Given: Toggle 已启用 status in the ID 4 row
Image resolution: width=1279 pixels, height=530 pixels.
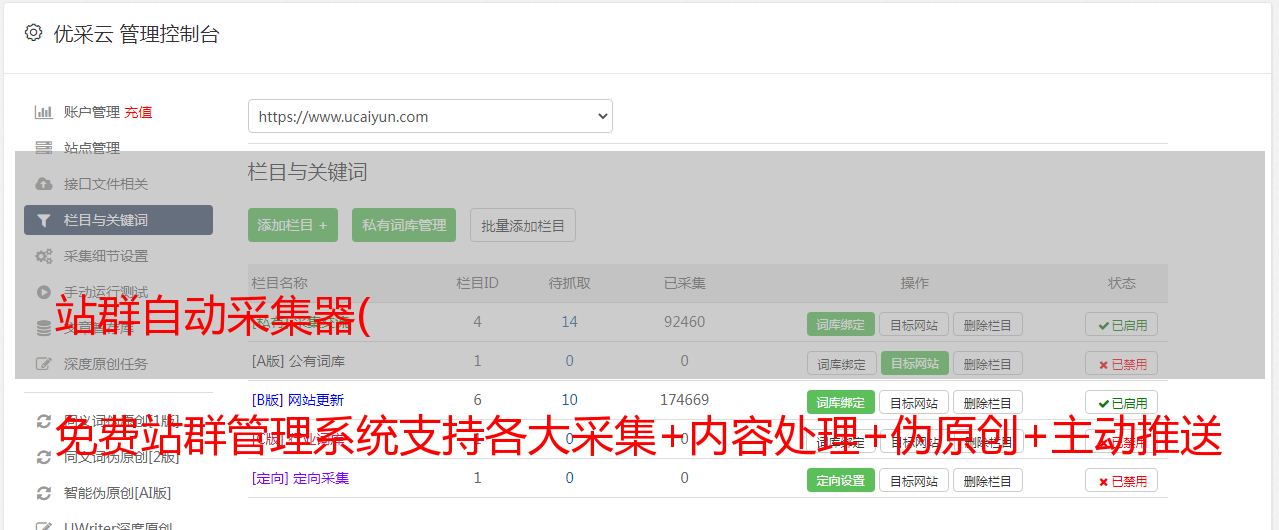Looking at the screenshot, I should 1121,324.
